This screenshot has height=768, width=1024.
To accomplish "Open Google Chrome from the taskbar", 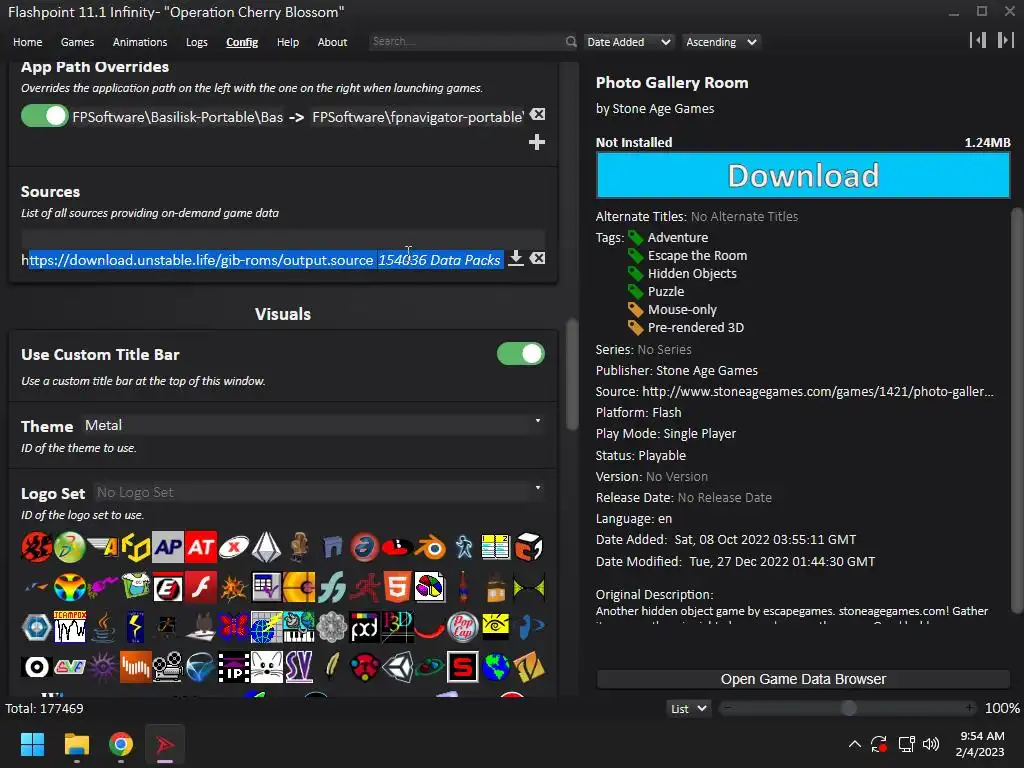I will [x=121, y=744].
